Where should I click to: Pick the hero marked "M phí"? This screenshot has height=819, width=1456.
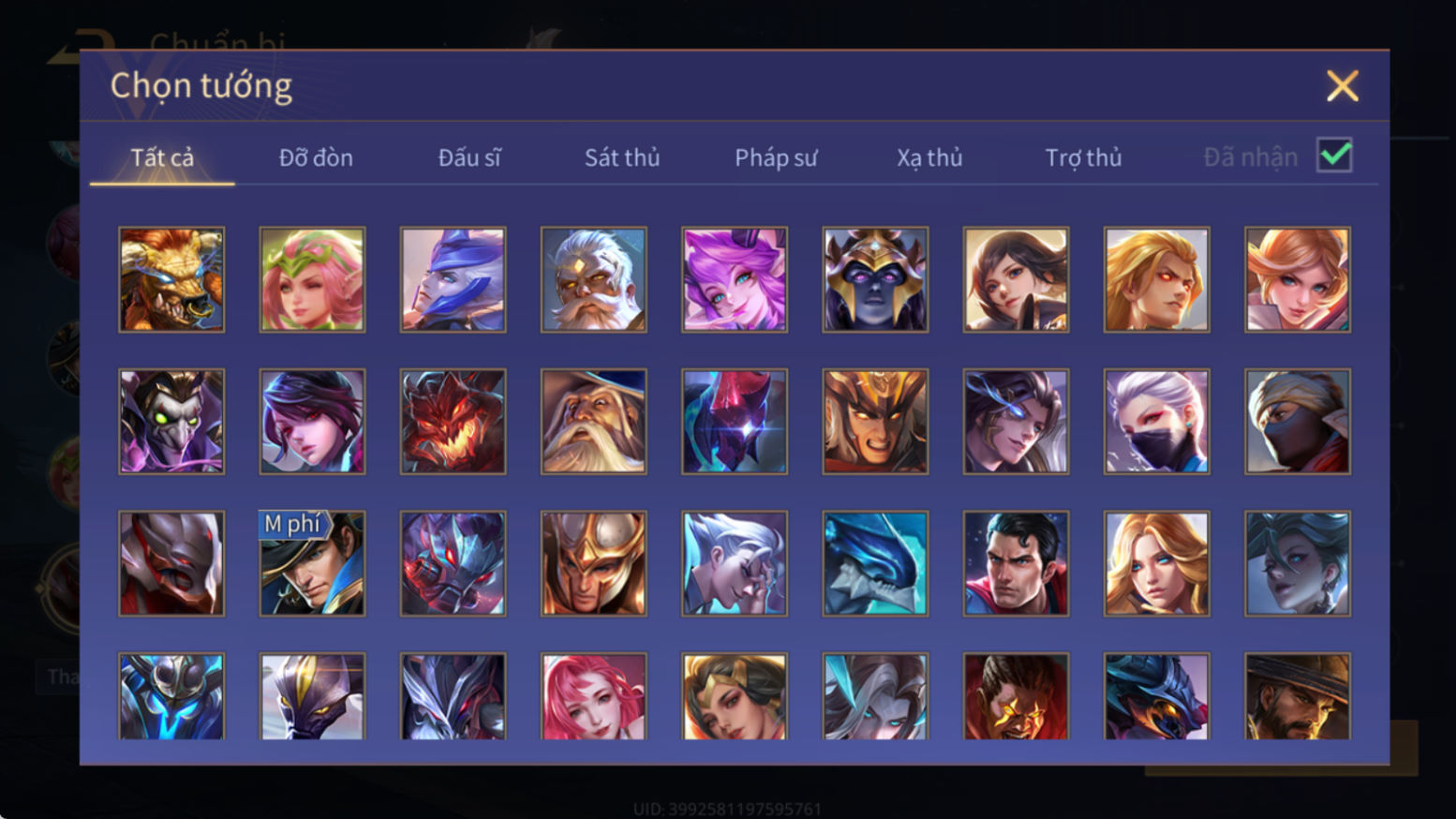pyautogui.click(x=312, y=563)
